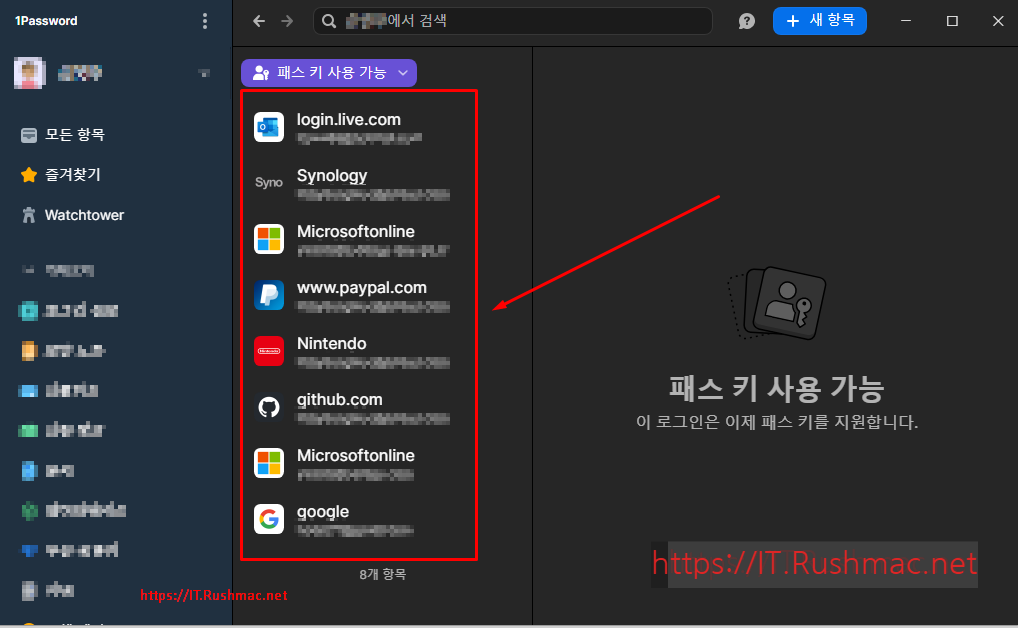The image size is (1018, 628).
Task: Open the 패스 키 사용 가능 filter dropdown
Action: 329,72
